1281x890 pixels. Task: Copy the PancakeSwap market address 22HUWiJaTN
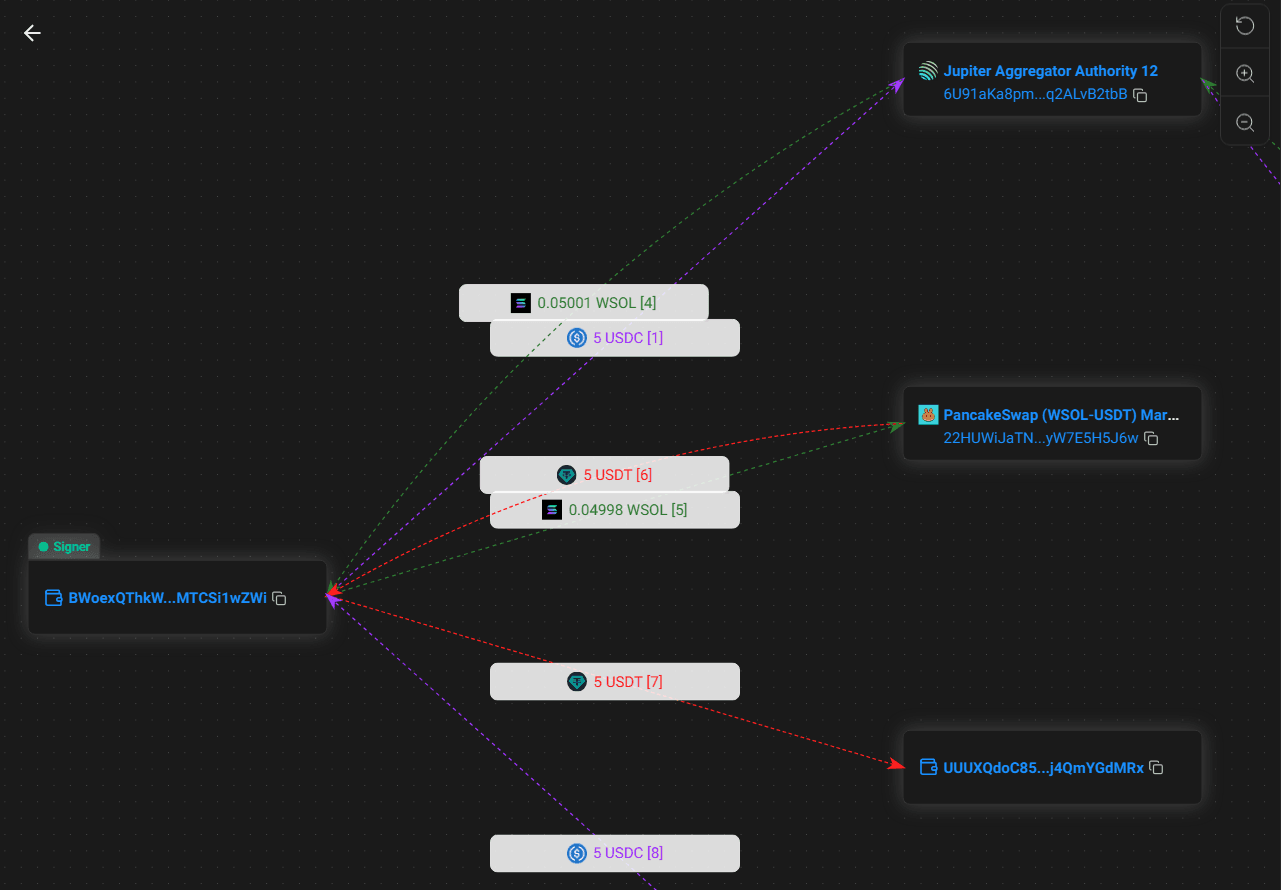1151,439
